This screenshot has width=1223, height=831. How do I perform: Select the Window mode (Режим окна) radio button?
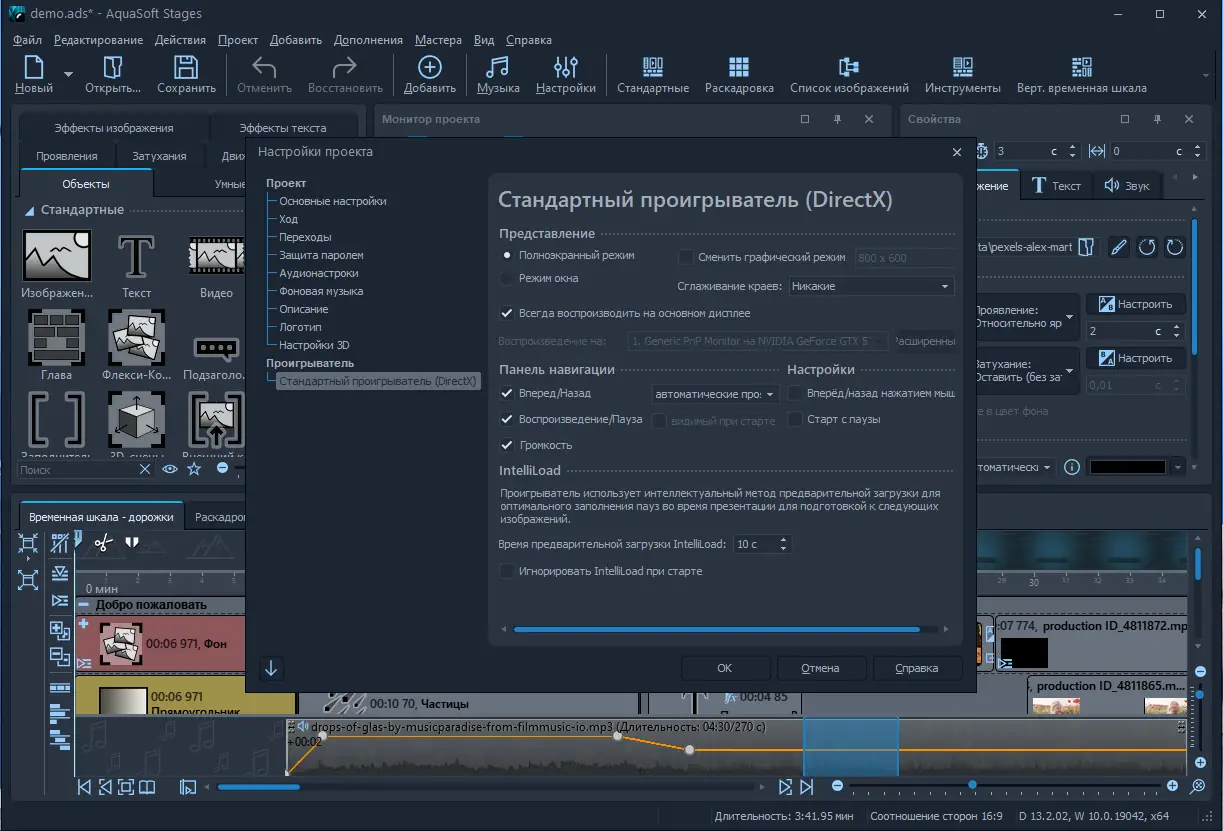click(508, 278)
